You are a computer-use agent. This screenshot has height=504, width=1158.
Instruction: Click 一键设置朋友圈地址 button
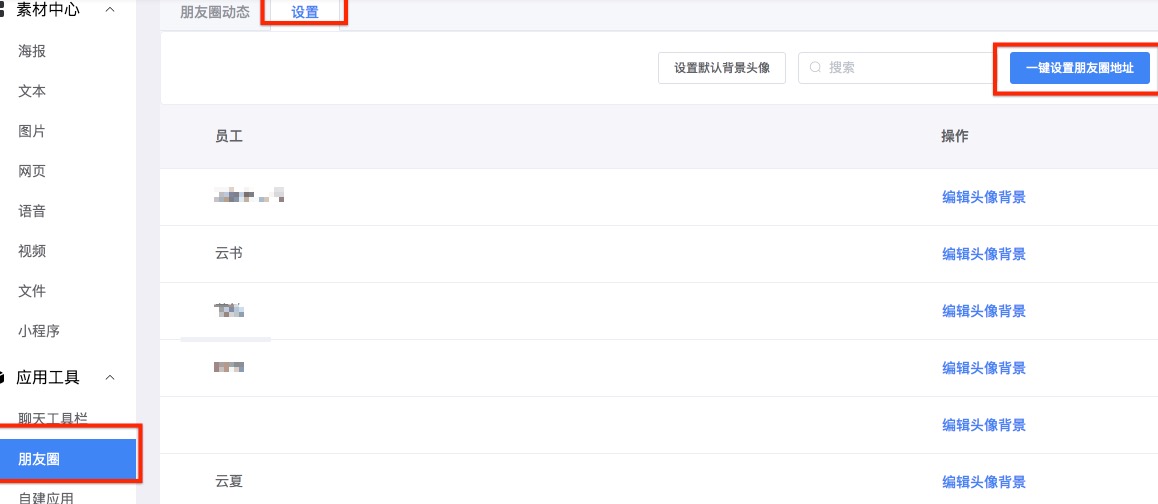[x=1080, y=68]
